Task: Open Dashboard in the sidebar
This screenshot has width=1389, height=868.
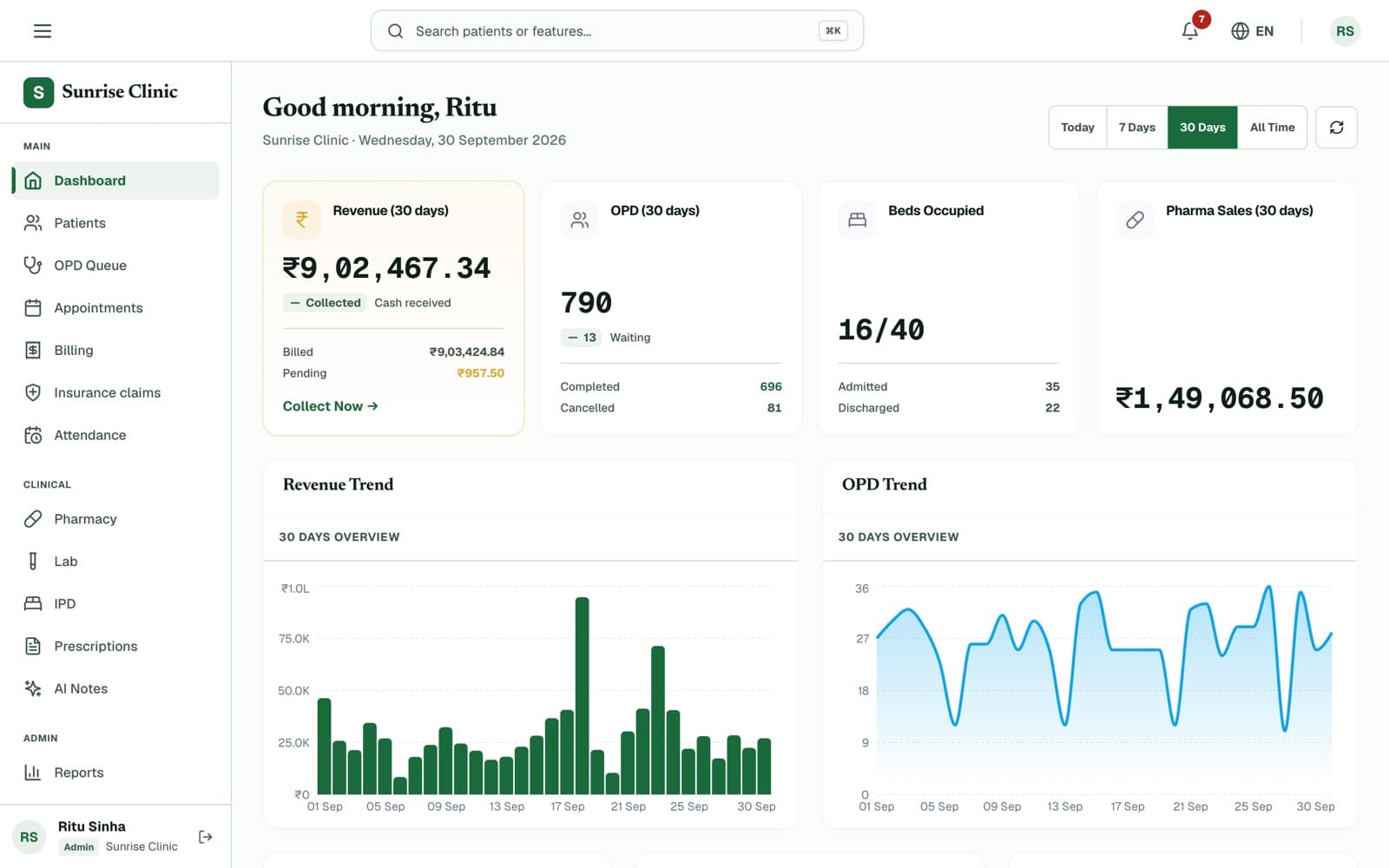Action: (115, 181)
